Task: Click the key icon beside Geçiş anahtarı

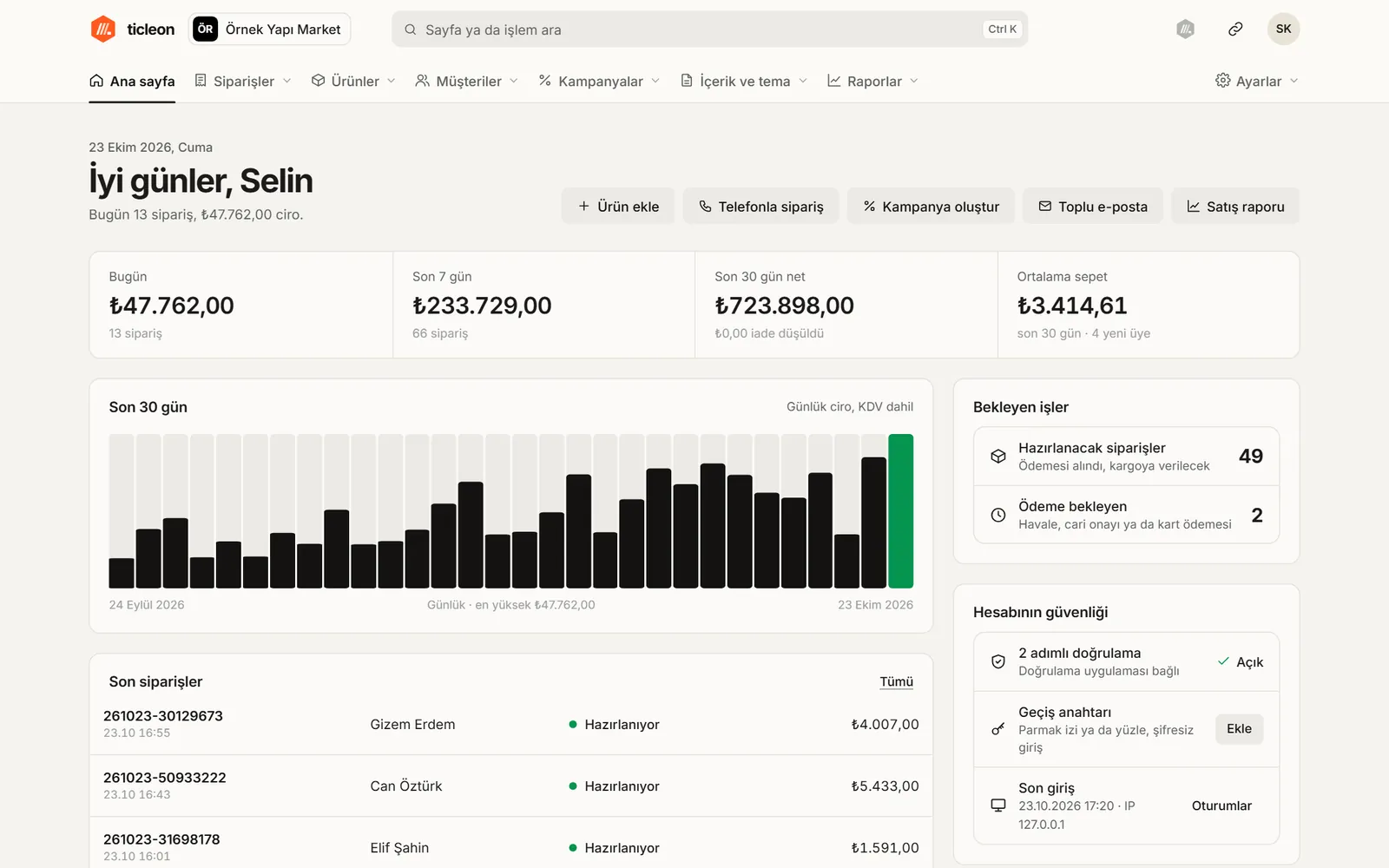Action: click(x=998, y=729)
